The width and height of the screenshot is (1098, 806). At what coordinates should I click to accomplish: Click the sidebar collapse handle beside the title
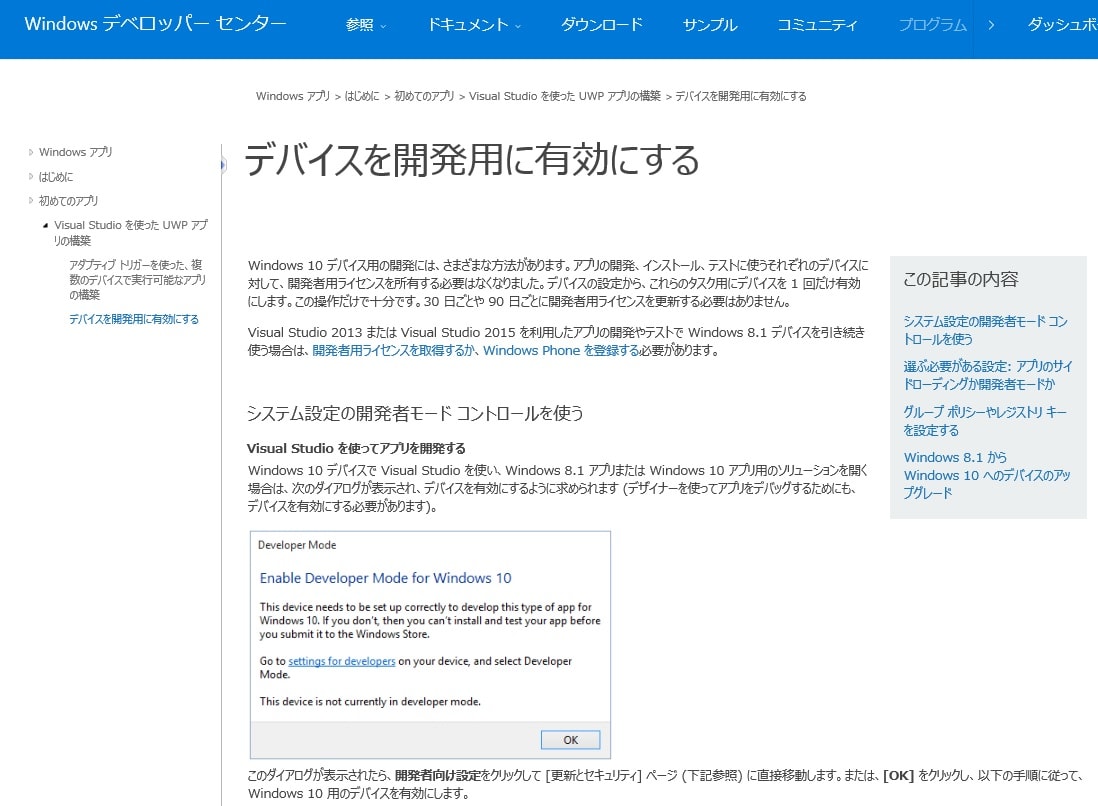coord(223,165)
